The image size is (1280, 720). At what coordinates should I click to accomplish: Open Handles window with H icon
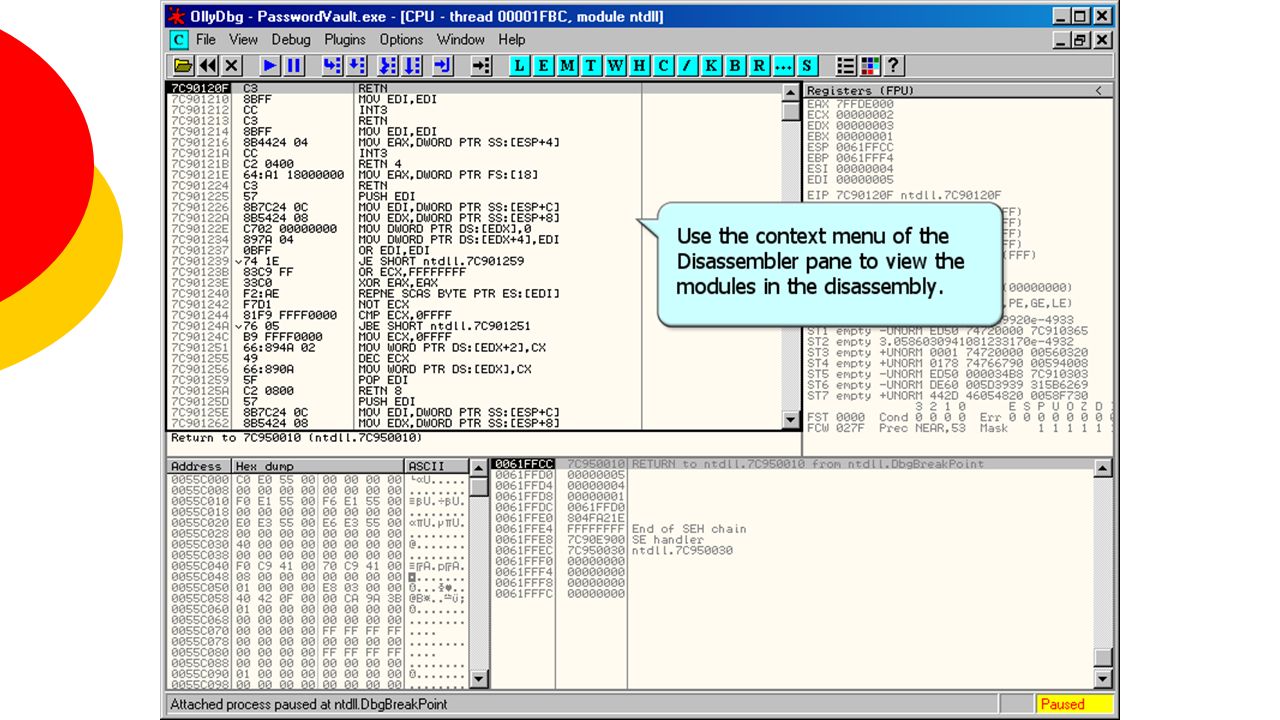pos(640,66)
